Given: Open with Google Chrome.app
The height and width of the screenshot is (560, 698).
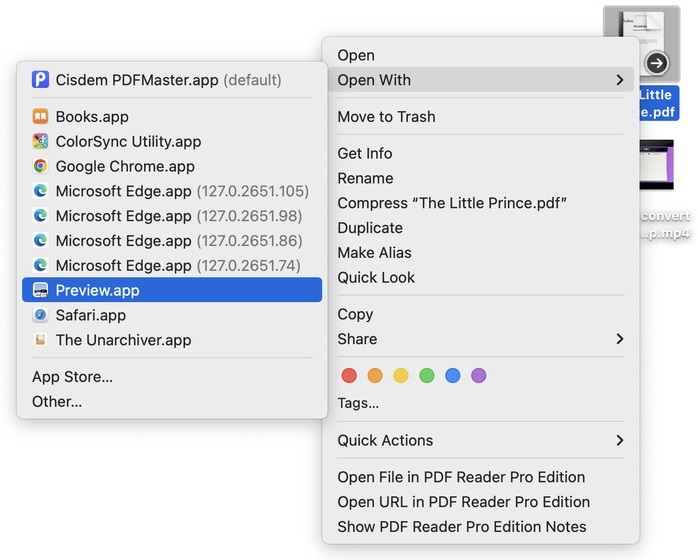Looking at the screenshot, I should point(172,166).
